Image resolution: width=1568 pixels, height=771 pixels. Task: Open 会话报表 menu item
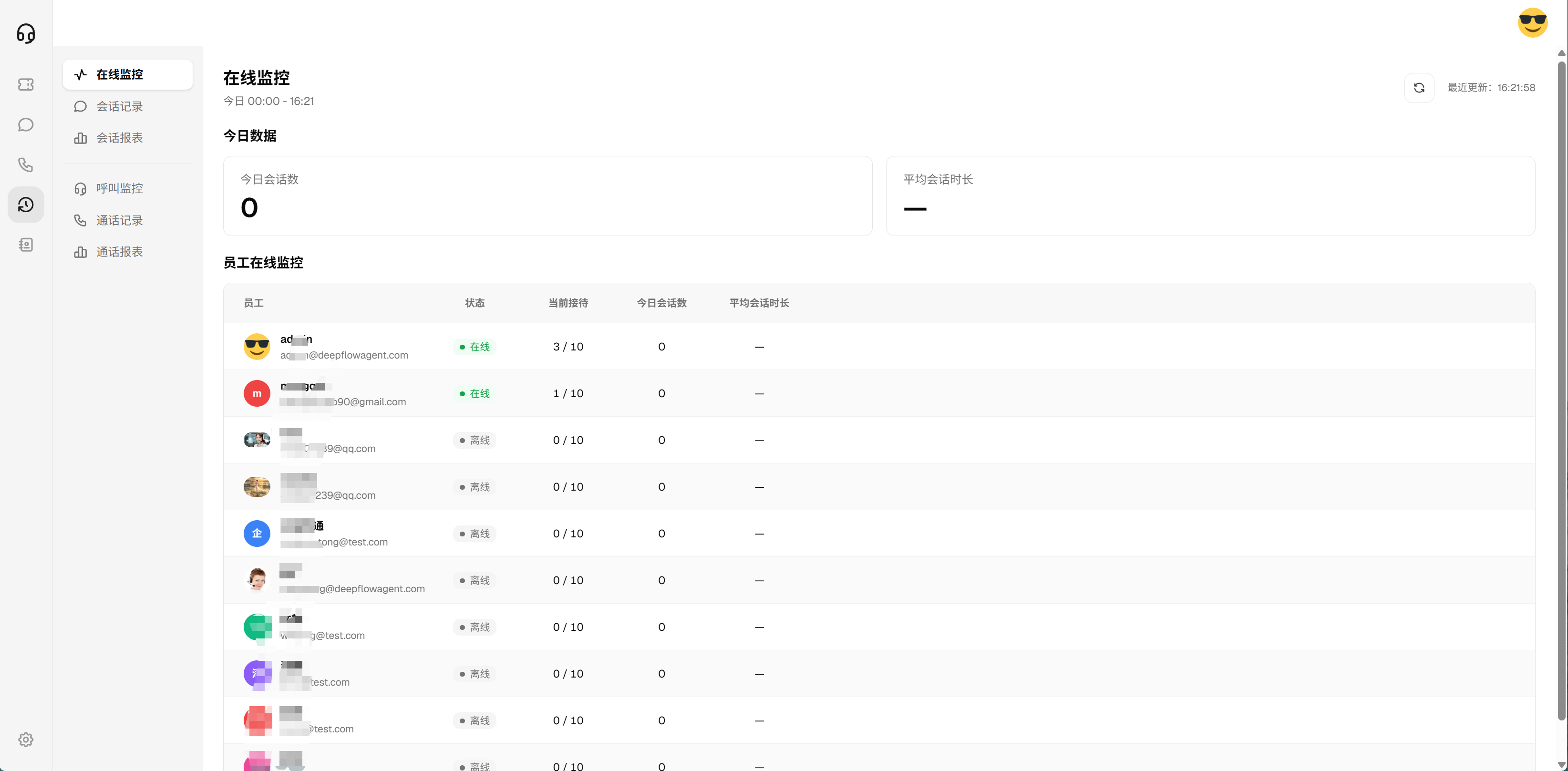[128, 138]
